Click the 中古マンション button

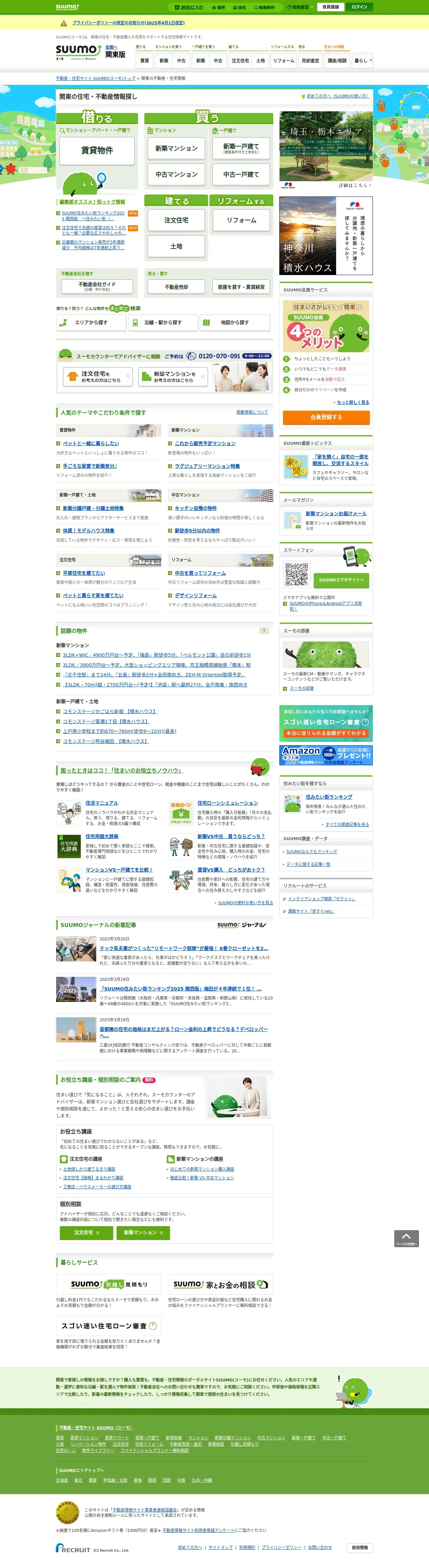176,175
